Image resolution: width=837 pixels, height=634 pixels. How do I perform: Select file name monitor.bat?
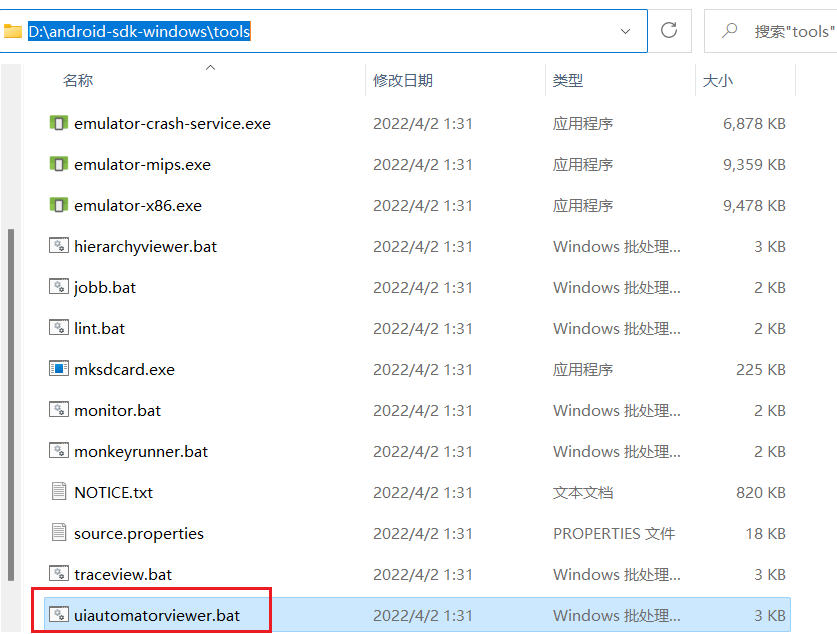pyautogui.click(x=117, y=410)
